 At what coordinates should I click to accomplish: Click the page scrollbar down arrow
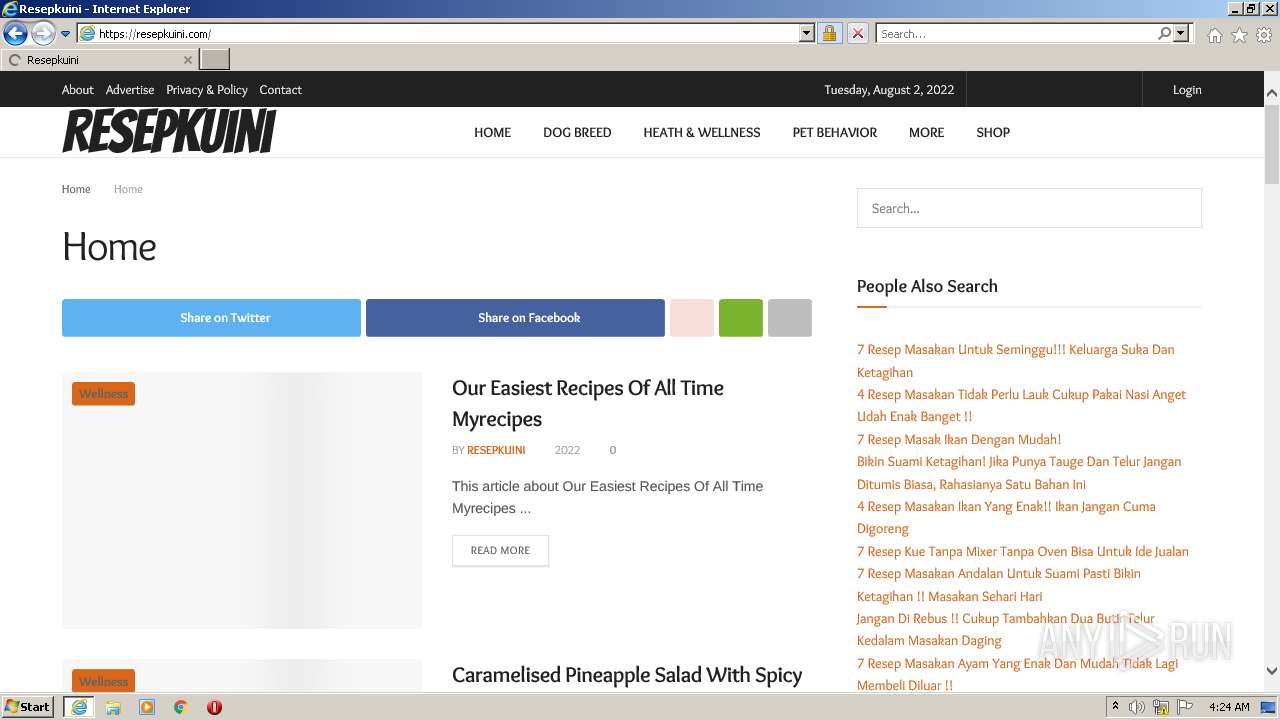(x=1271, y=671)
